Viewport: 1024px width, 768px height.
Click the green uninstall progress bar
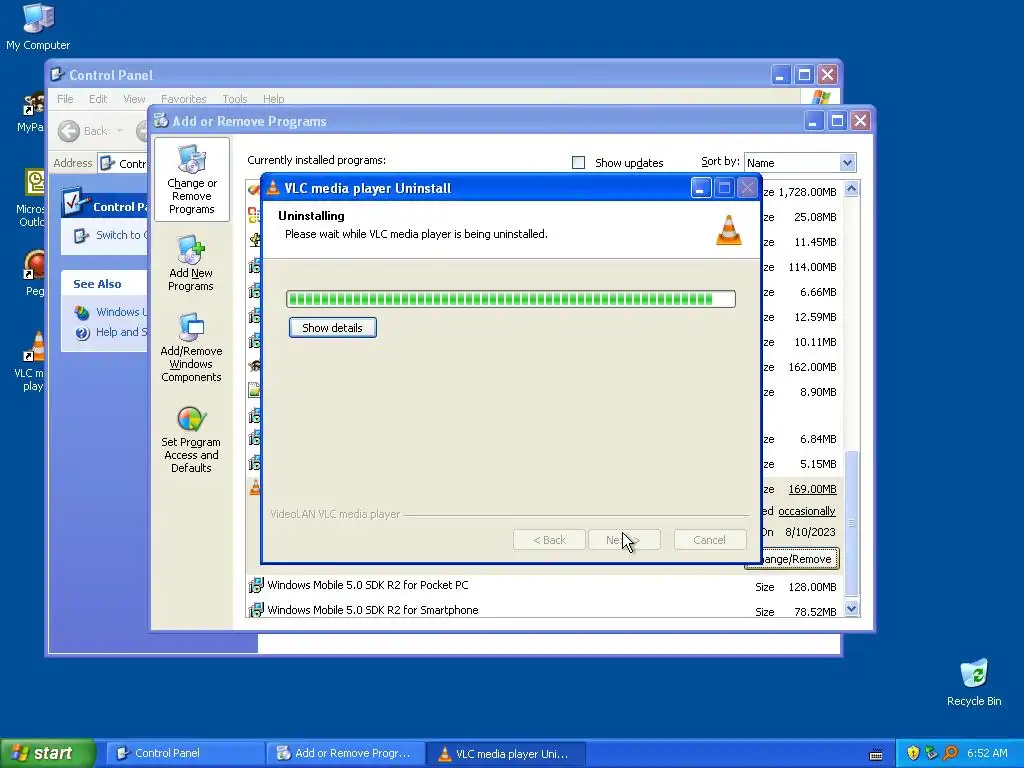[511, 299]
